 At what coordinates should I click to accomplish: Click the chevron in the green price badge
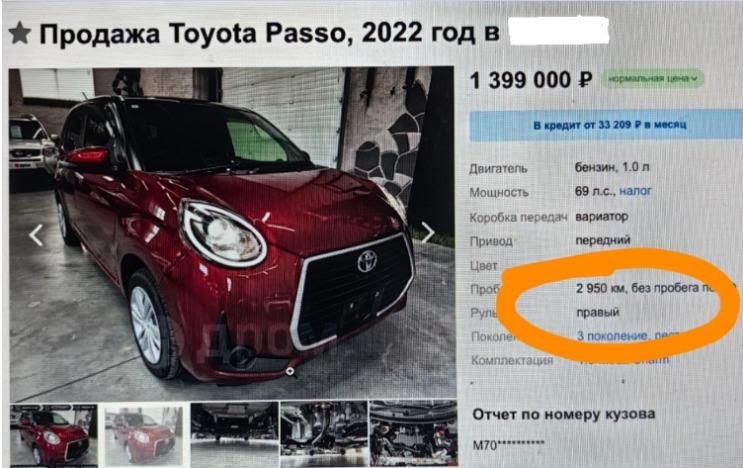pos(694,79)
